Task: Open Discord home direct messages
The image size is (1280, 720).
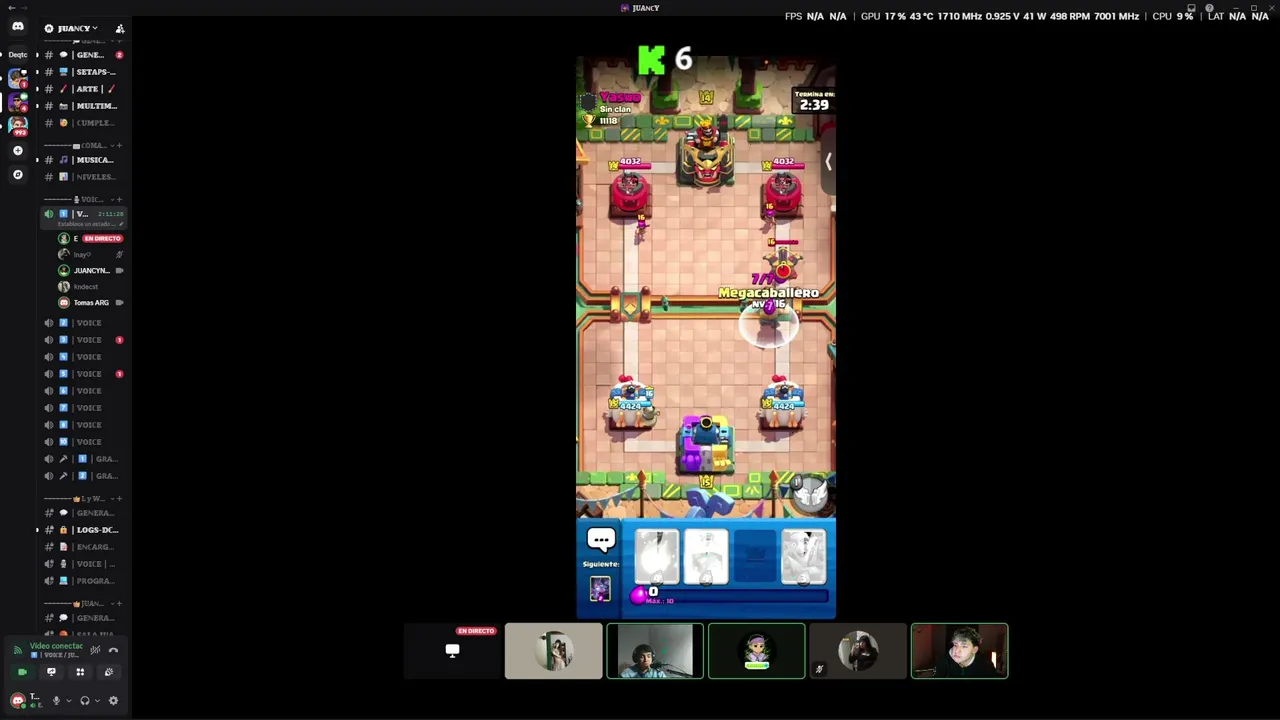Action: click(17, 27)
